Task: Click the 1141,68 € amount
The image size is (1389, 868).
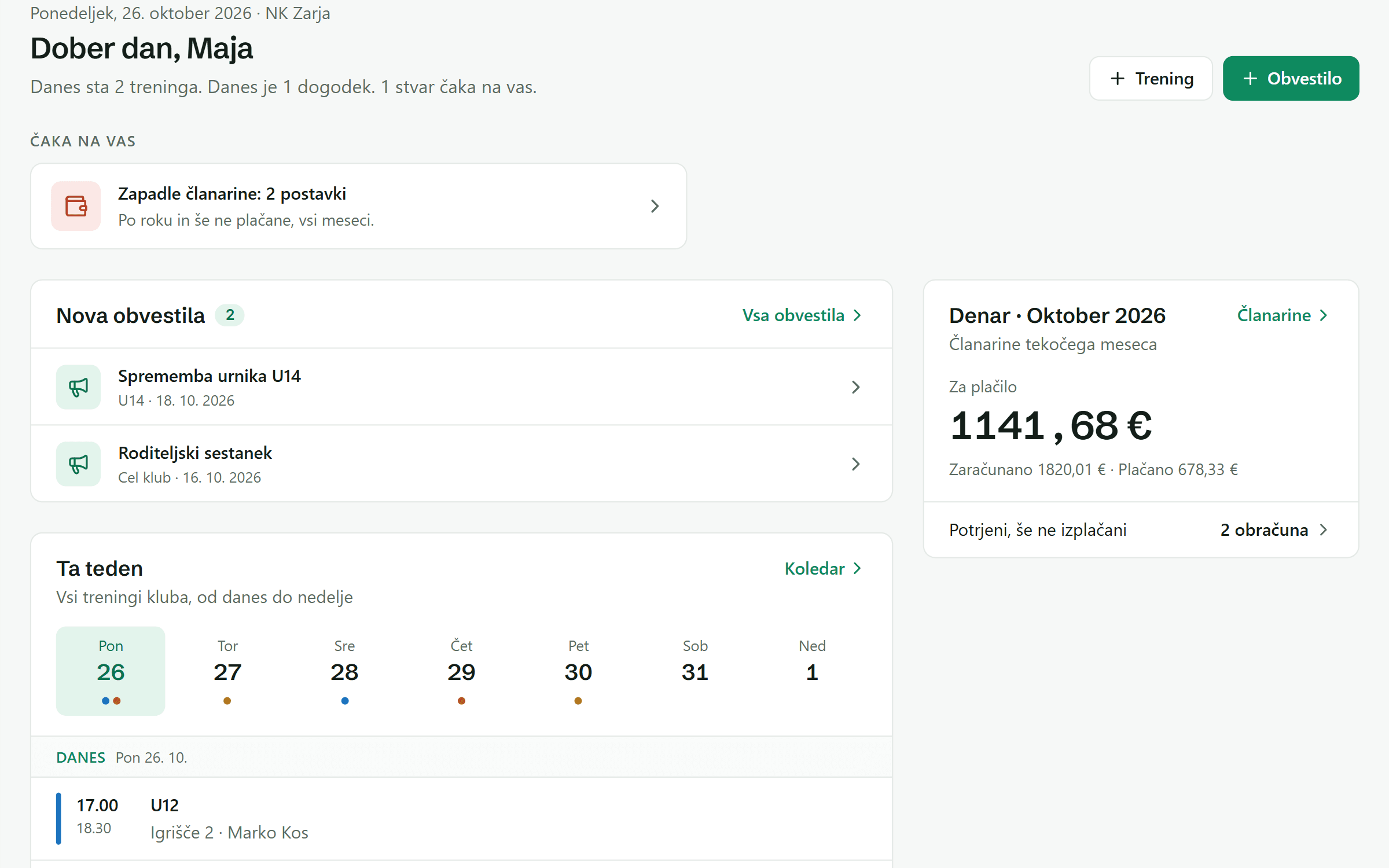Action: (x=1051, y=426)
